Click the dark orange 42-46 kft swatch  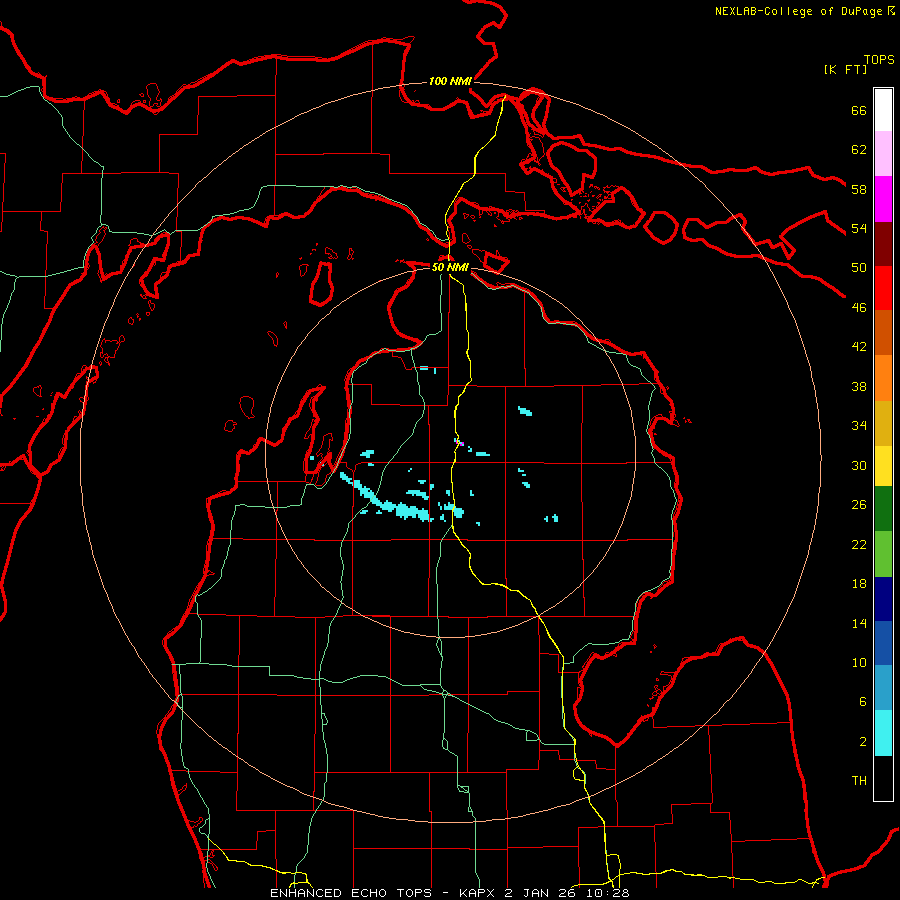(x=883, y=332)
